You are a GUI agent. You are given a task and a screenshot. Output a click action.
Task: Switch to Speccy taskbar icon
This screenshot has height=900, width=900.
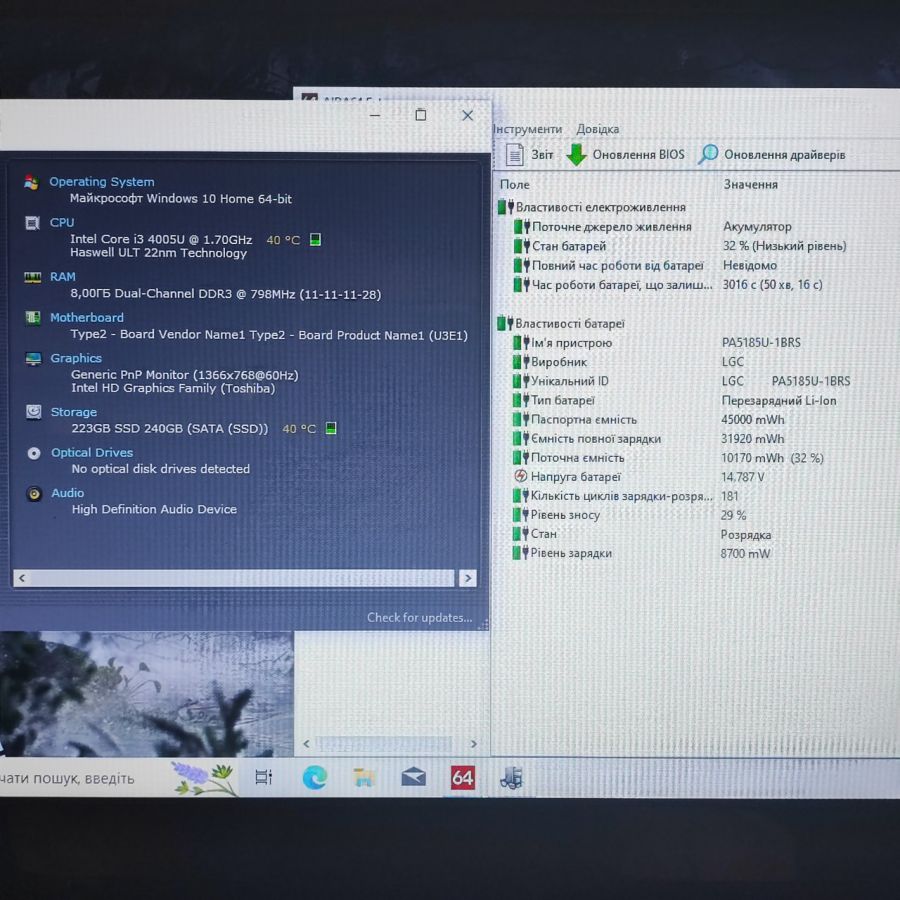(x=511, y=778)
